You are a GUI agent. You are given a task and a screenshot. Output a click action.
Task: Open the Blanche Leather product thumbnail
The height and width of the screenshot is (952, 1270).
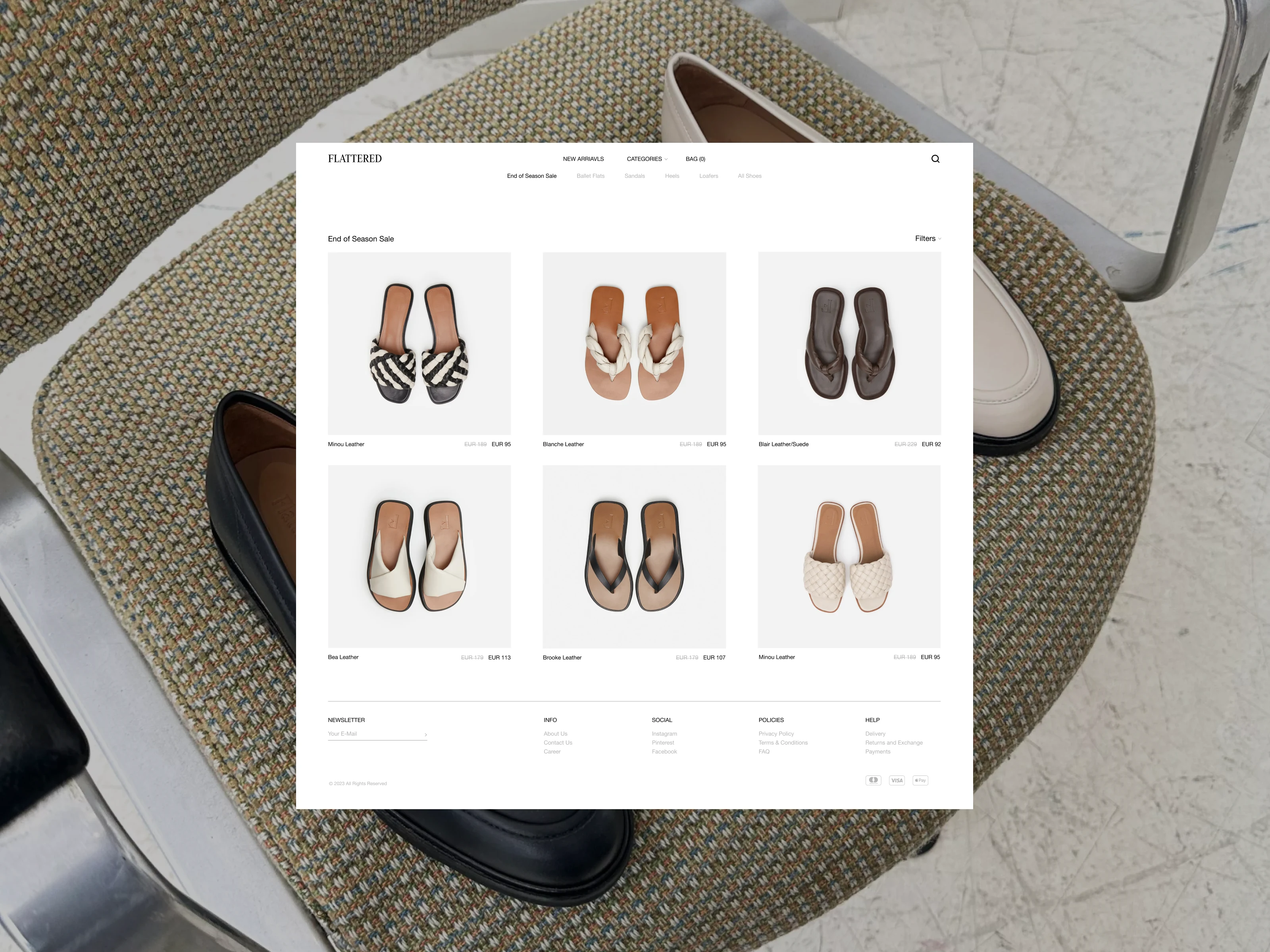pos(634,343)
